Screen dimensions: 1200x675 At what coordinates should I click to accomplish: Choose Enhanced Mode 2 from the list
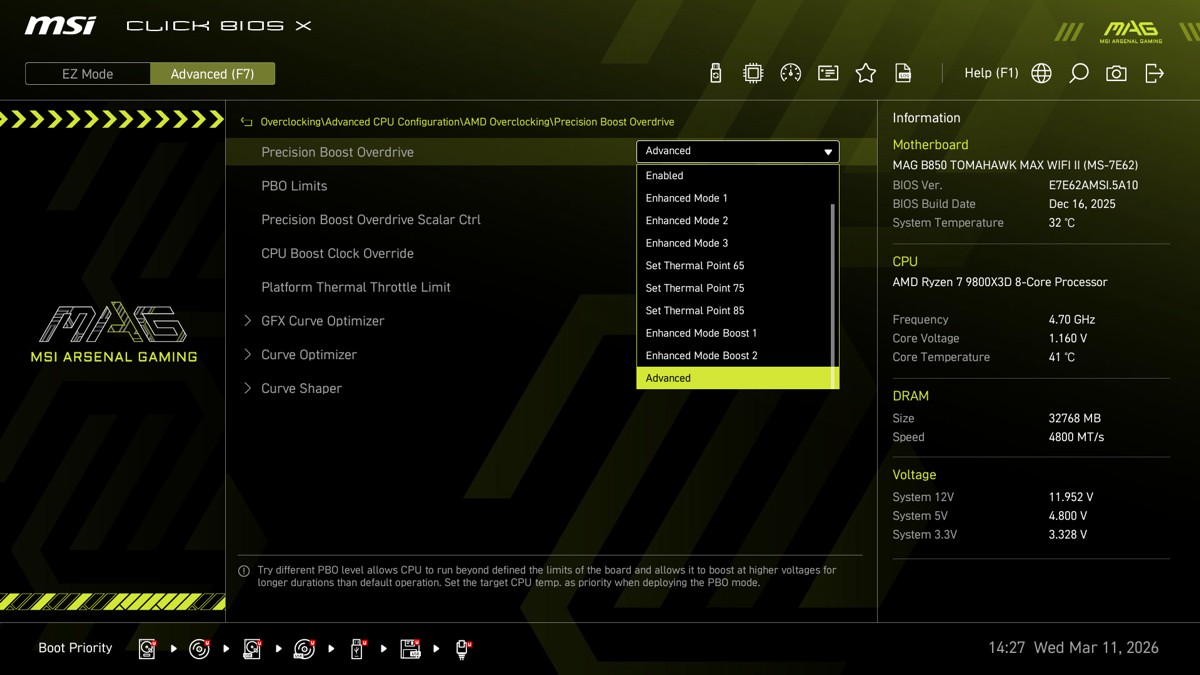point(687,221)
